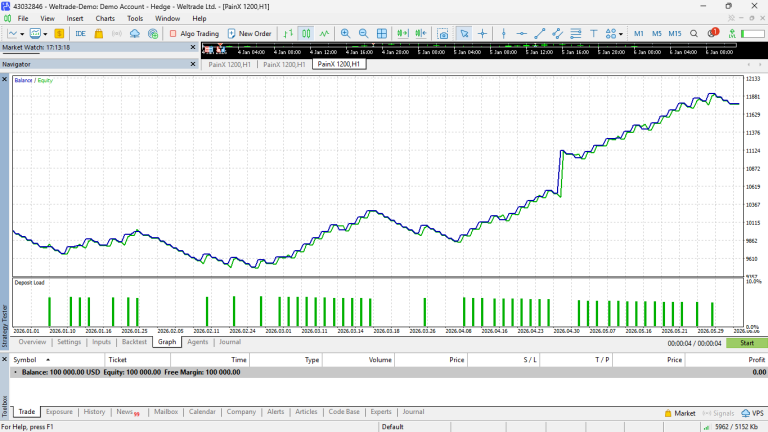Enable chart auto scroll icon
The image size is (768, 432).
(403, 34)
